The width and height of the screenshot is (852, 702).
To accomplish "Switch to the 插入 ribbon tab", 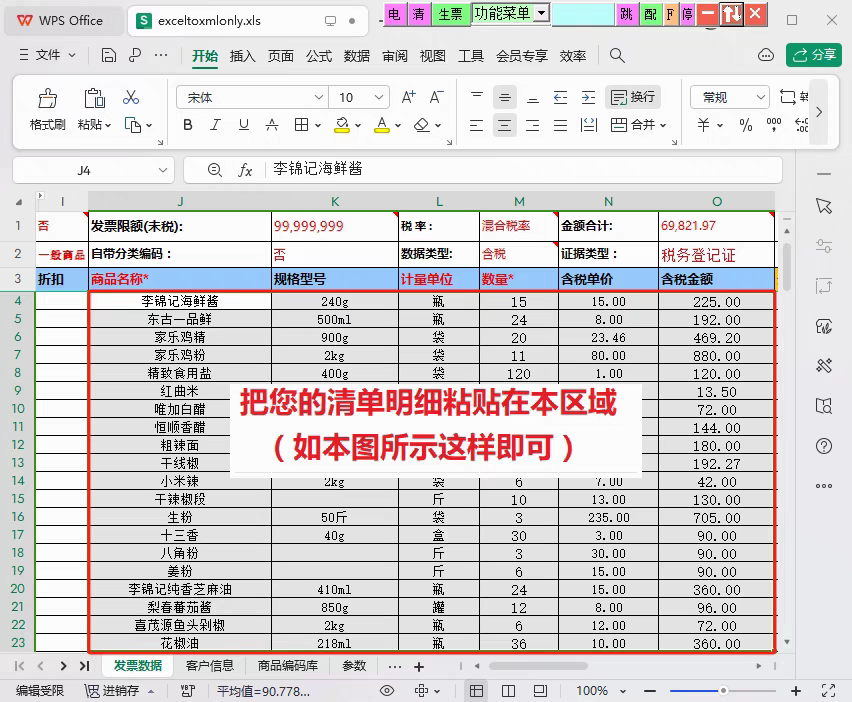I will (244, 56).
